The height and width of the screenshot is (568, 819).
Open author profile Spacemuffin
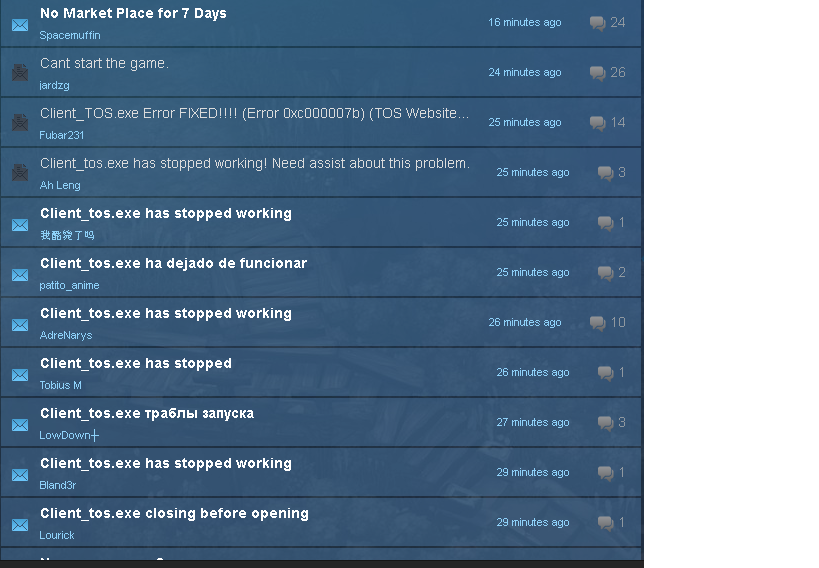coord(70,35)
